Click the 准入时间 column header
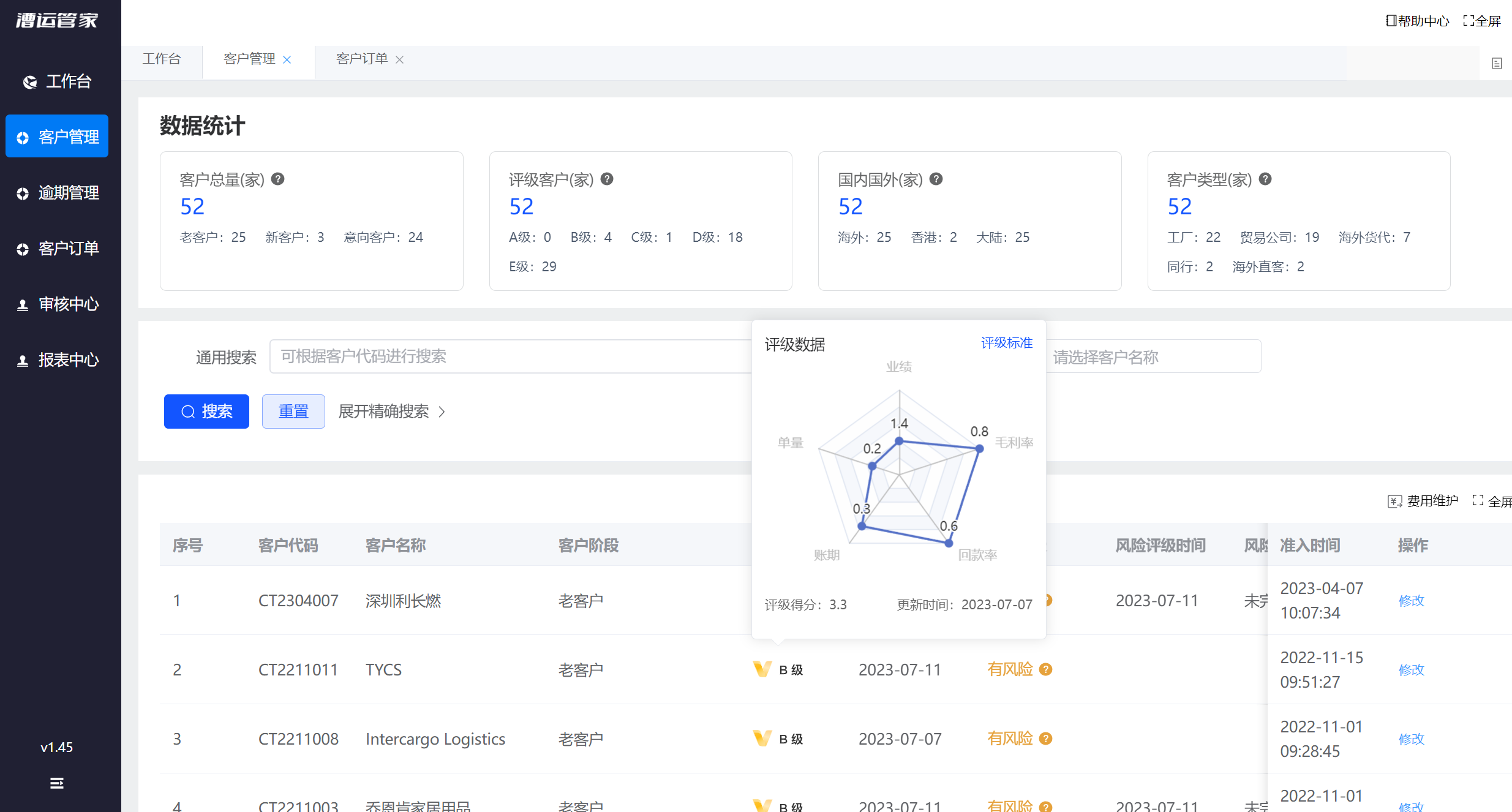This screenshot has width=1512, height=812. coord(1310,545)
